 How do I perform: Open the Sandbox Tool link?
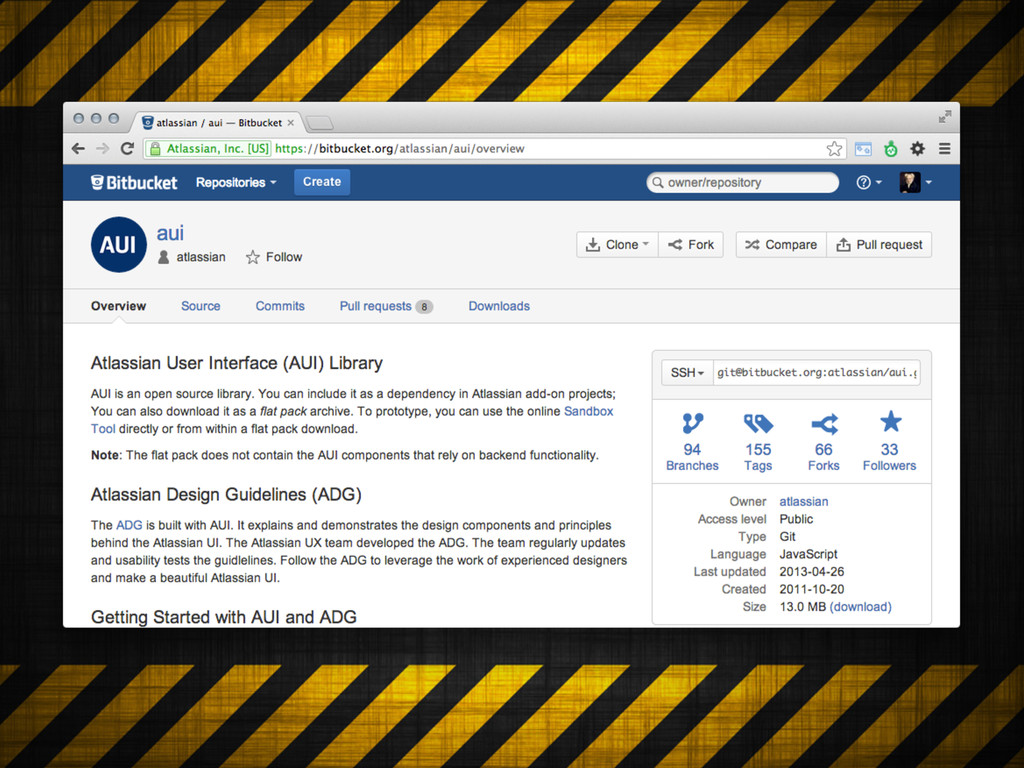coord(588,411)
